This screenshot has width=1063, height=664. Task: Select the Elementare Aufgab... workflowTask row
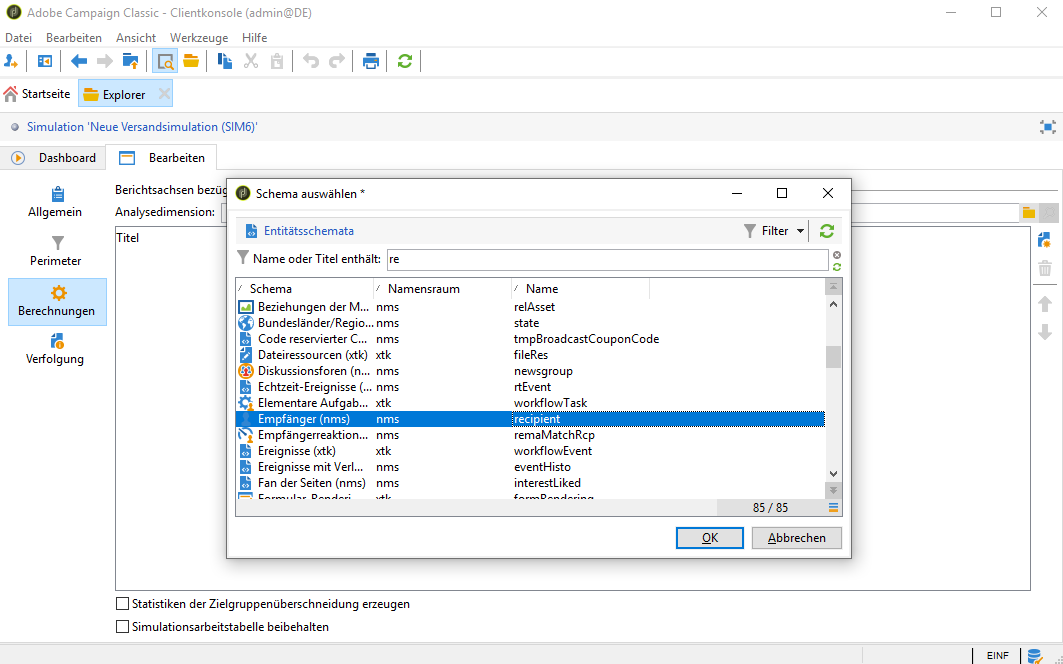click(530, 403)
